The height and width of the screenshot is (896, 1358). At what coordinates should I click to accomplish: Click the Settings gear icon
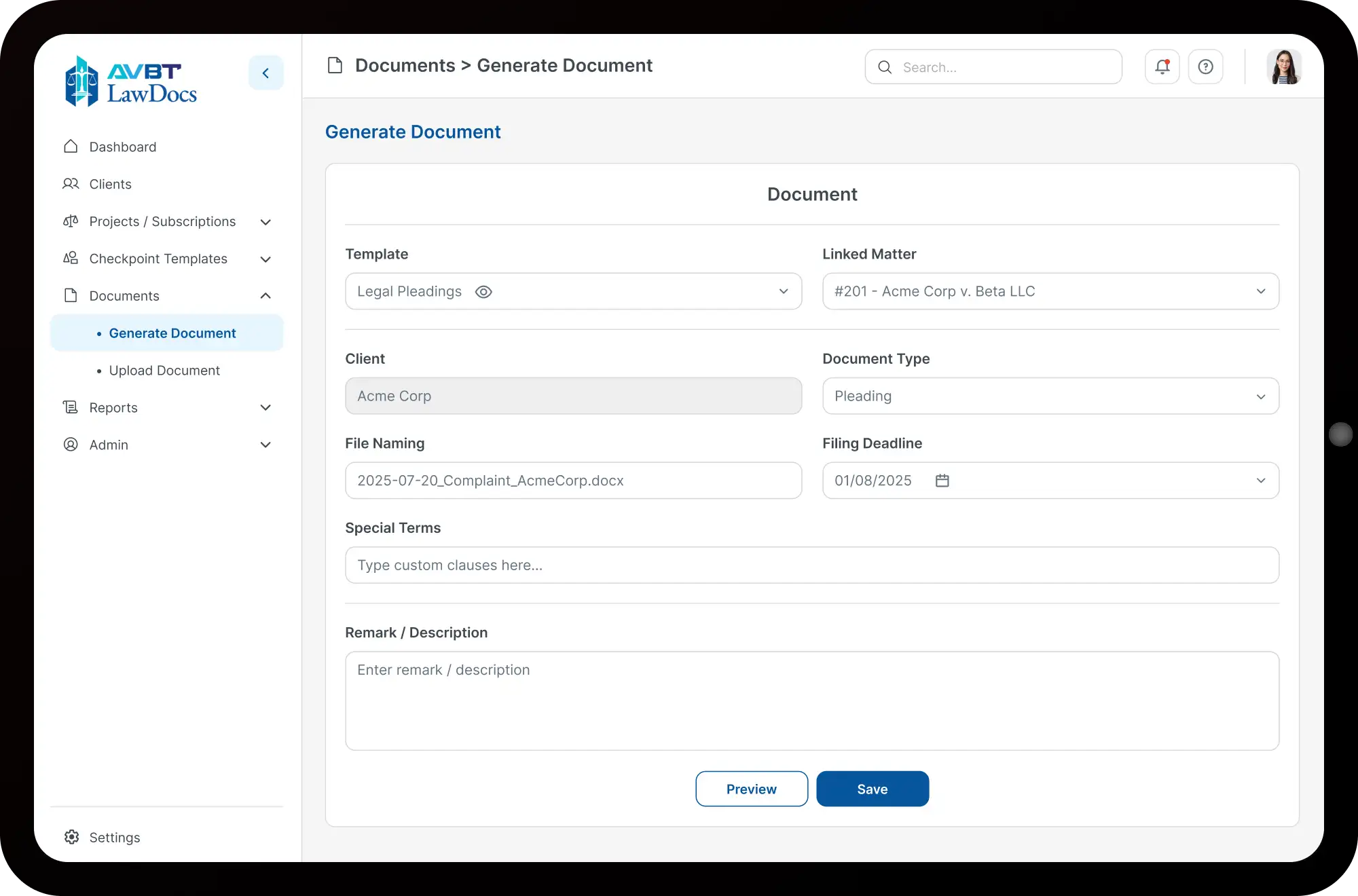(x=71, y=837)
